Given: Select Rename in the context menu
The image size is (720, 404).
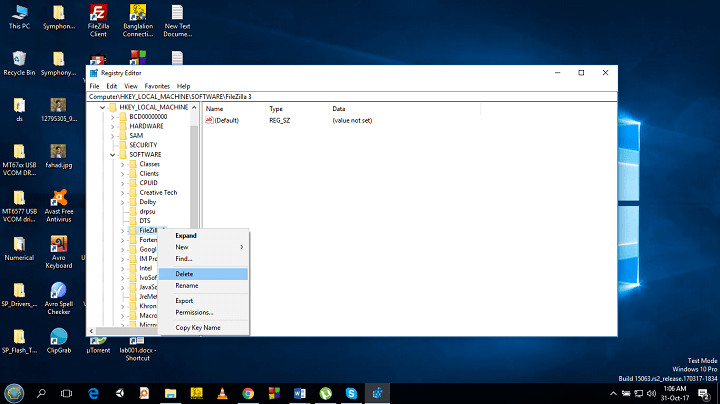Looking at the screenshot, I should coord(187,286).
